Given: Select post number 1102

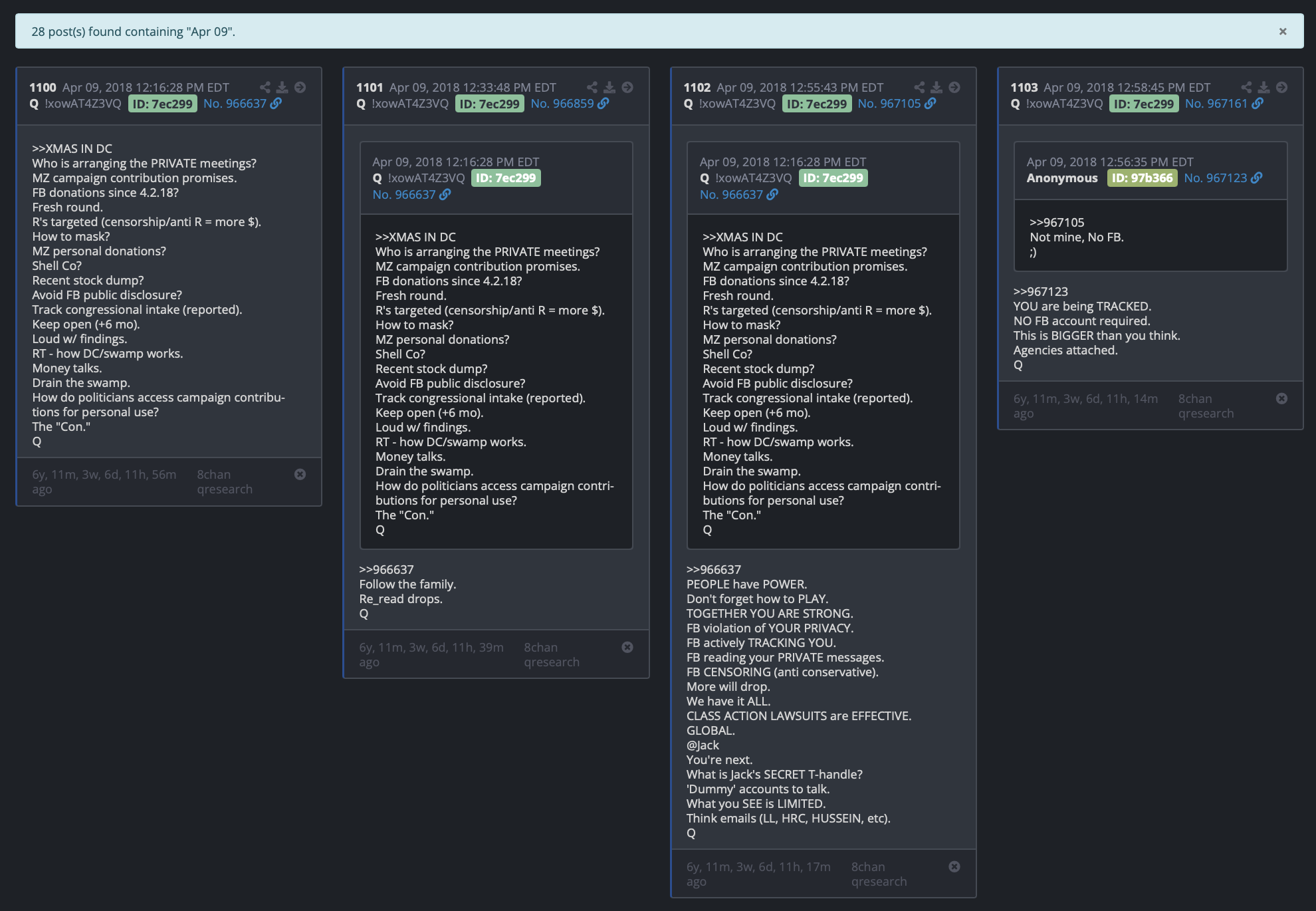Looking at the screenshot, I should coord(697,88).
